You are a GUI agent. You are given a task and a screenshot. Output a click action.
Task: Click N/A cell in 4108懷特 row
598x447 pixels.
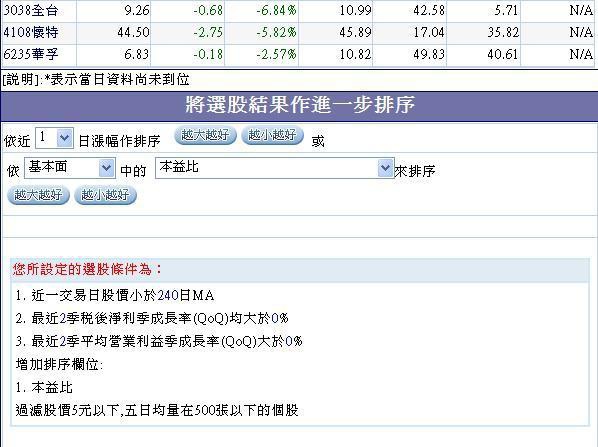tap(581, 32)
